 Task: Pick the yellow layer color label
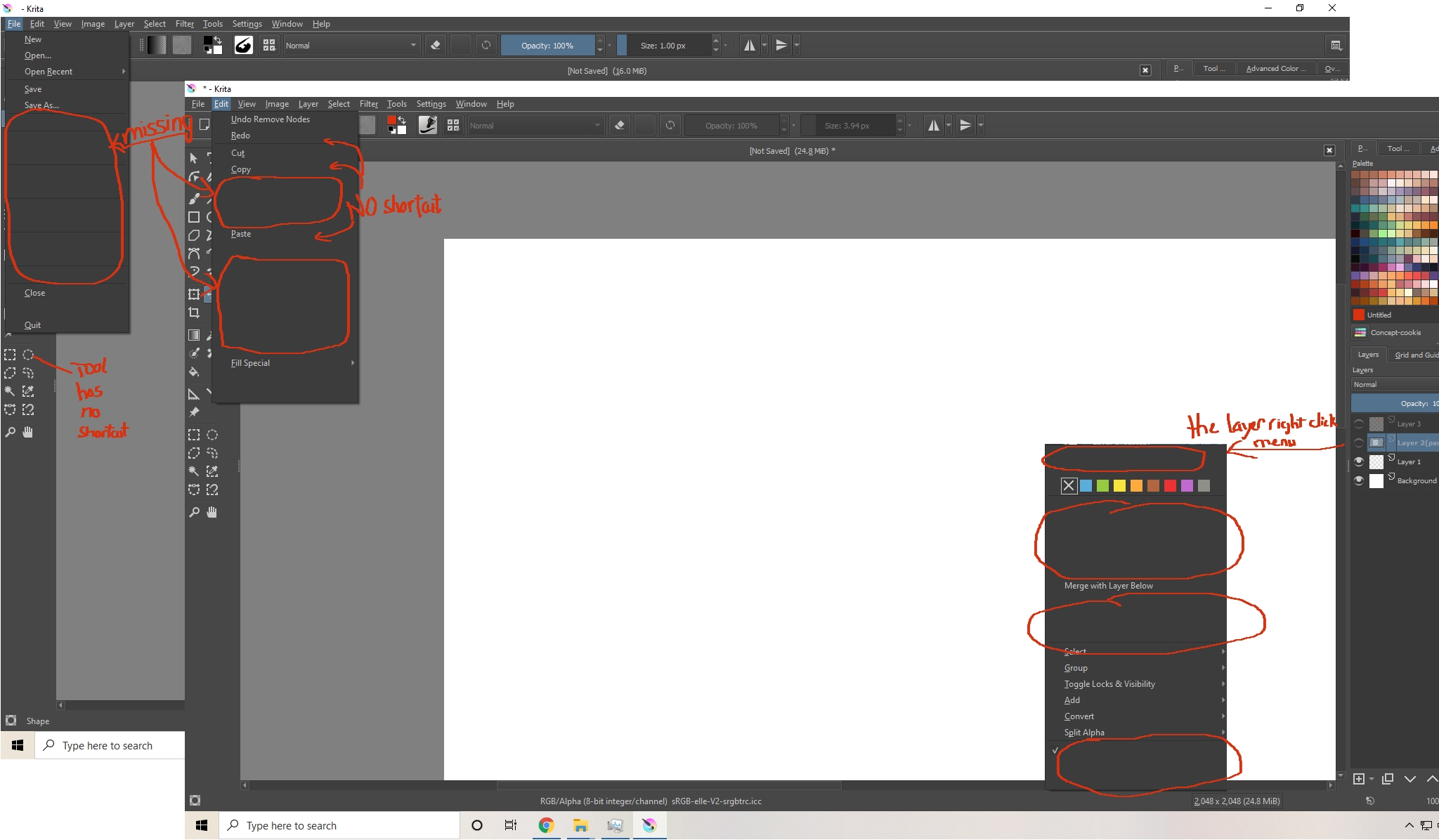1119,485
